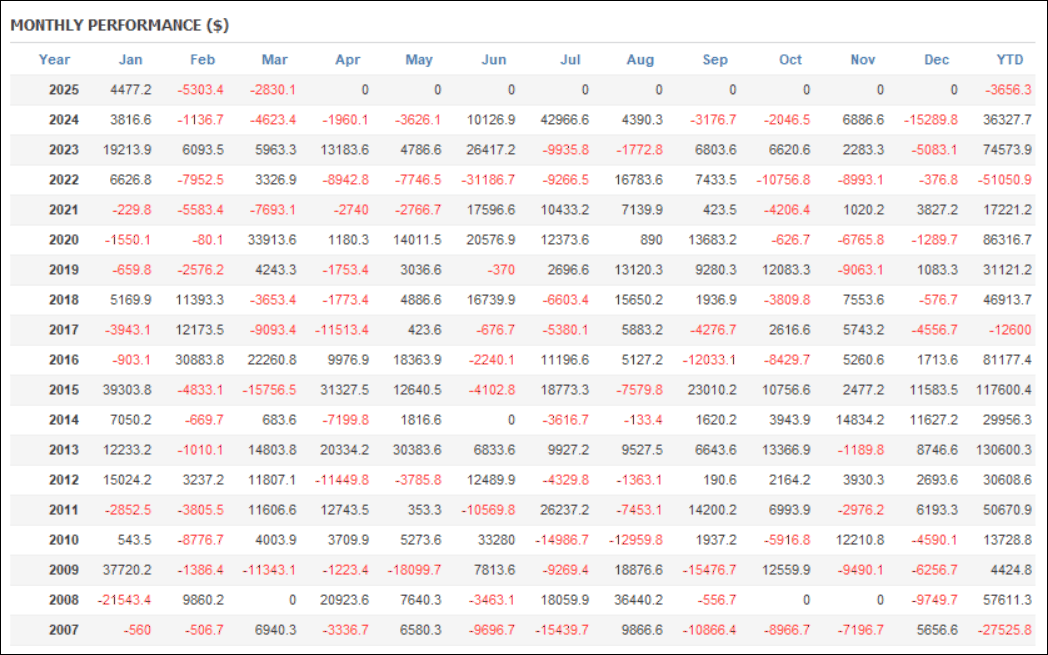Click the YTD column header
Viewport: 1048px width, 655px height.
coord(1010,59)
